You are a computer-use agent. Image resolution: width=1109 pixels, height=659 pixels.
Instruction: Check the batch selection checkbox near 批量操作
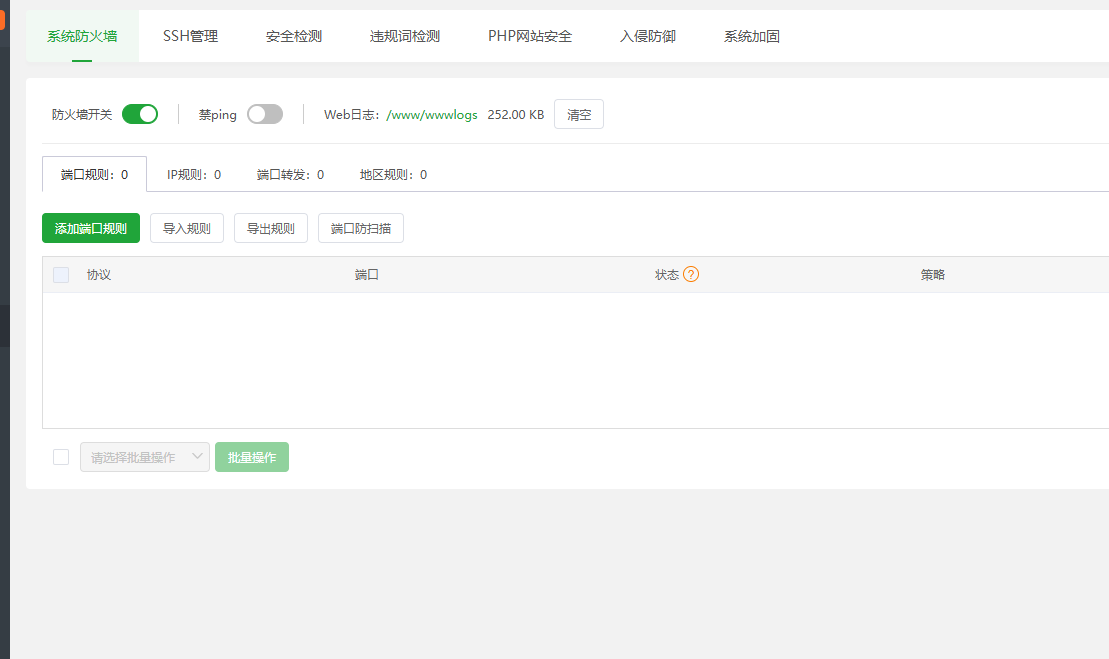click(60, 456)
